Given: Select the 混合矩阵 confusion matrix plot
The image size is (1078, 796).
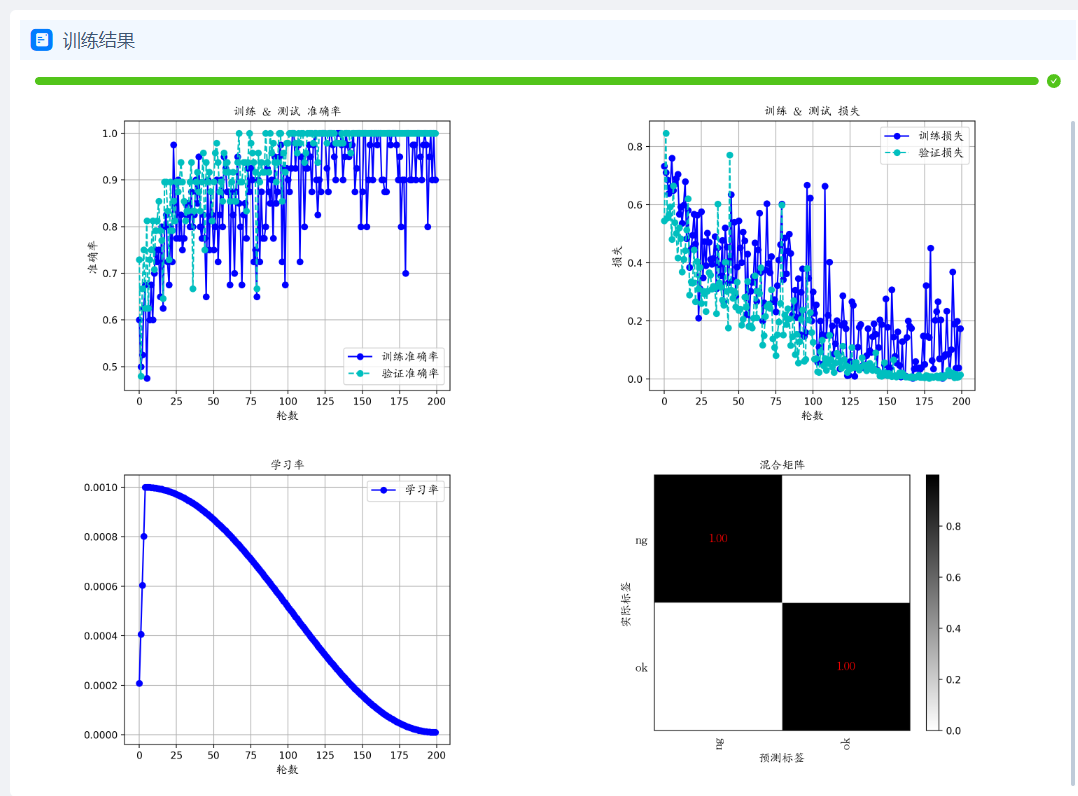Looking at the screenshot, I should pyautogui.click(x=782, y=603).
